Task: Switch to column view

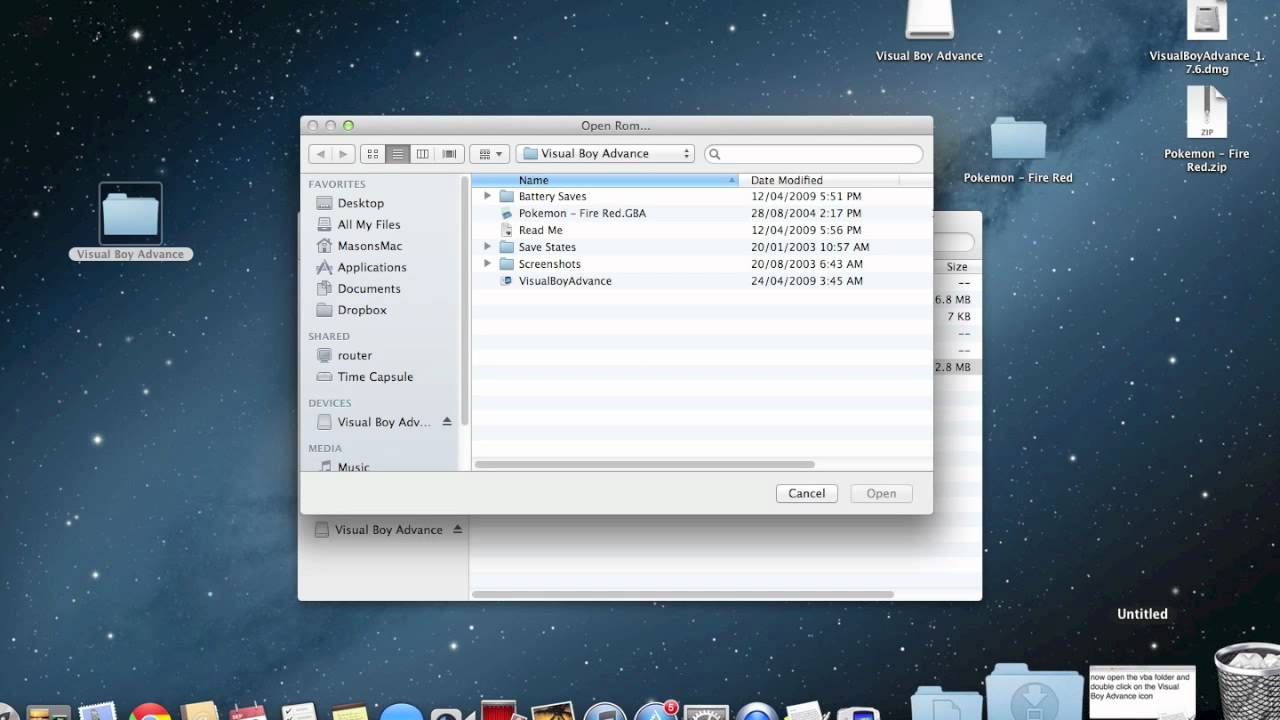Action: click(422, 153)
